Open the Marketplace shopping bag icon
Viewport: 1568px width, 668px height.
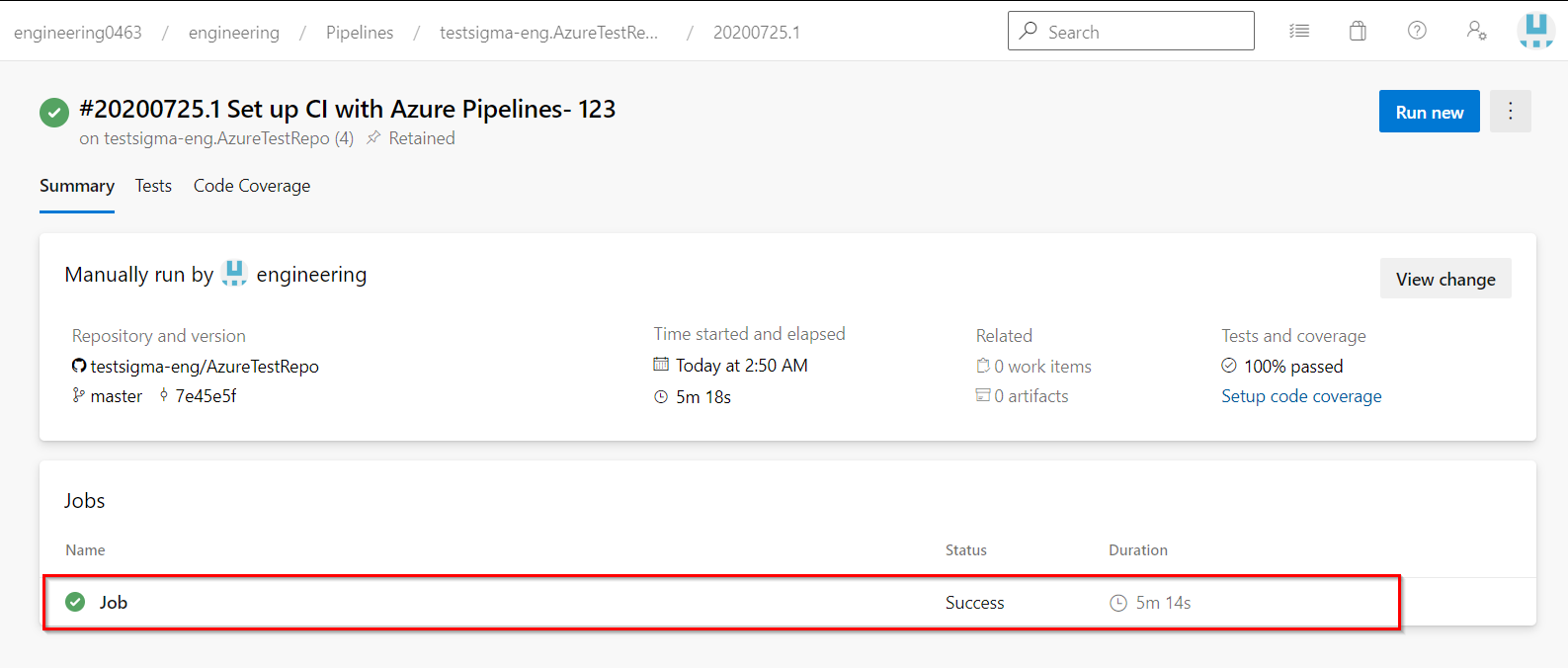point(1359,32)
